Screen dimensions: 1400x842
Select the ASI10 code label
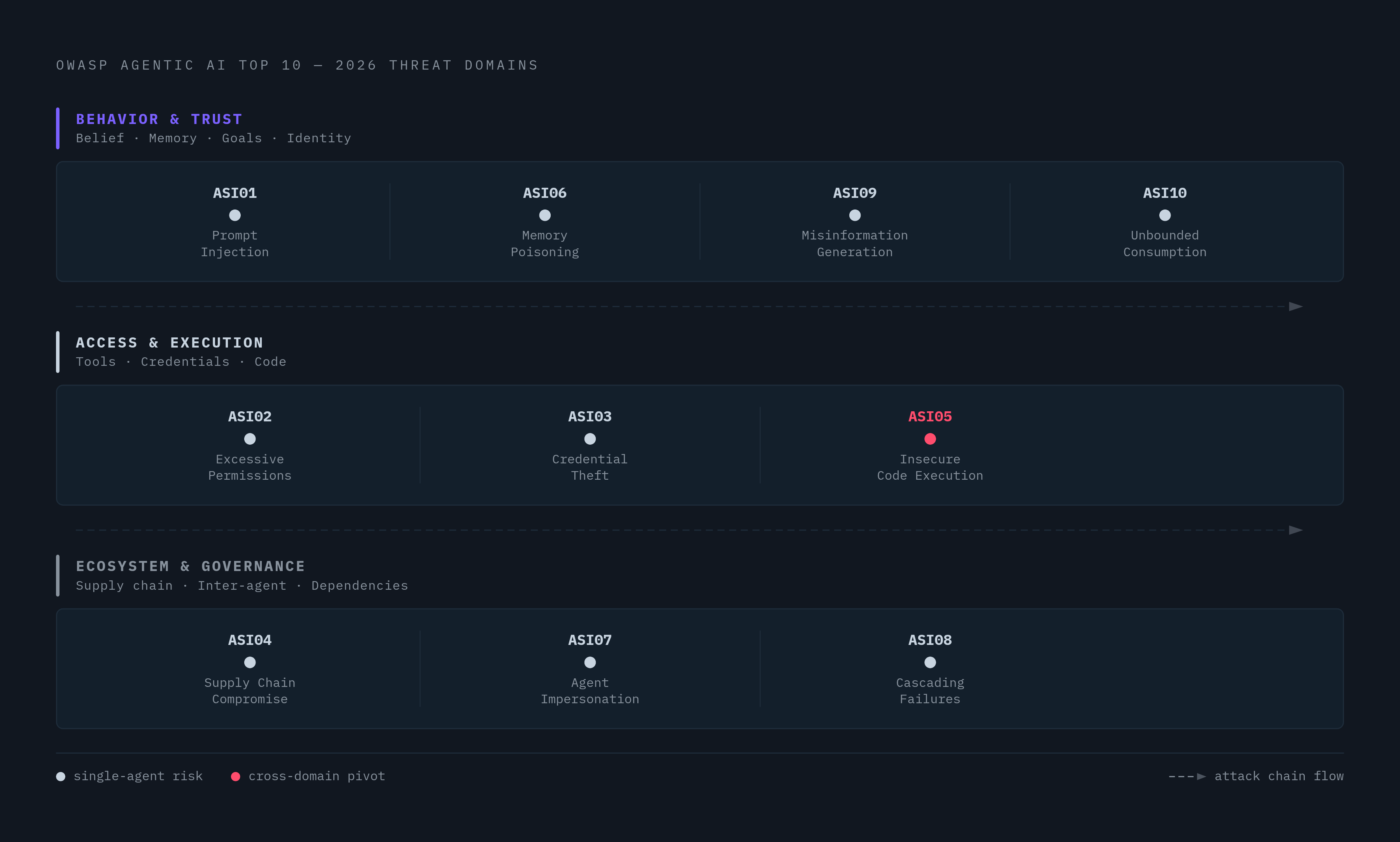pyautogui.click(x=1164, y=193)
